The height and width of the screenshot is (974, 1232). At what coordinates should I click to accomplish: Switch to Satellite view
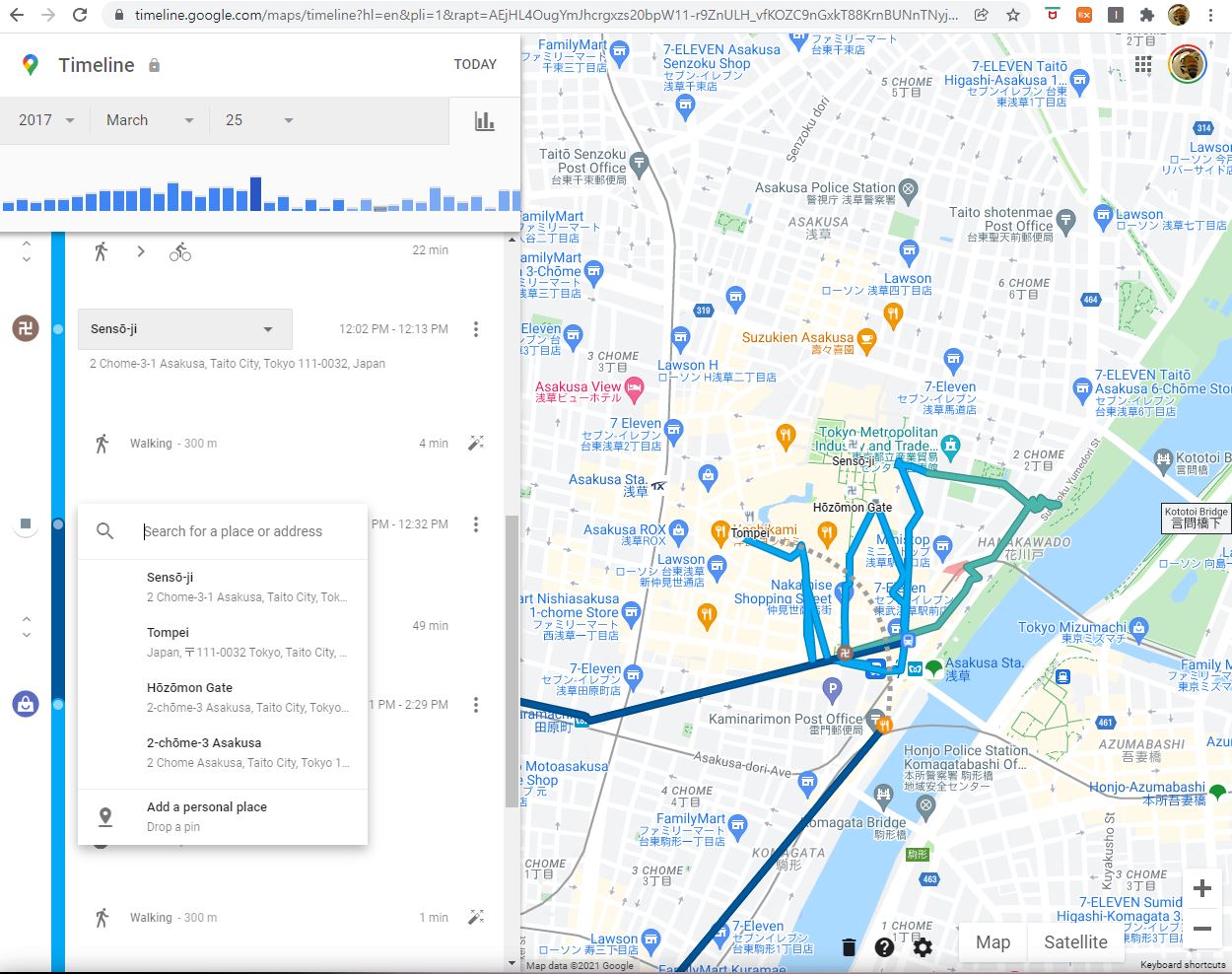[x=1075, y=942]
